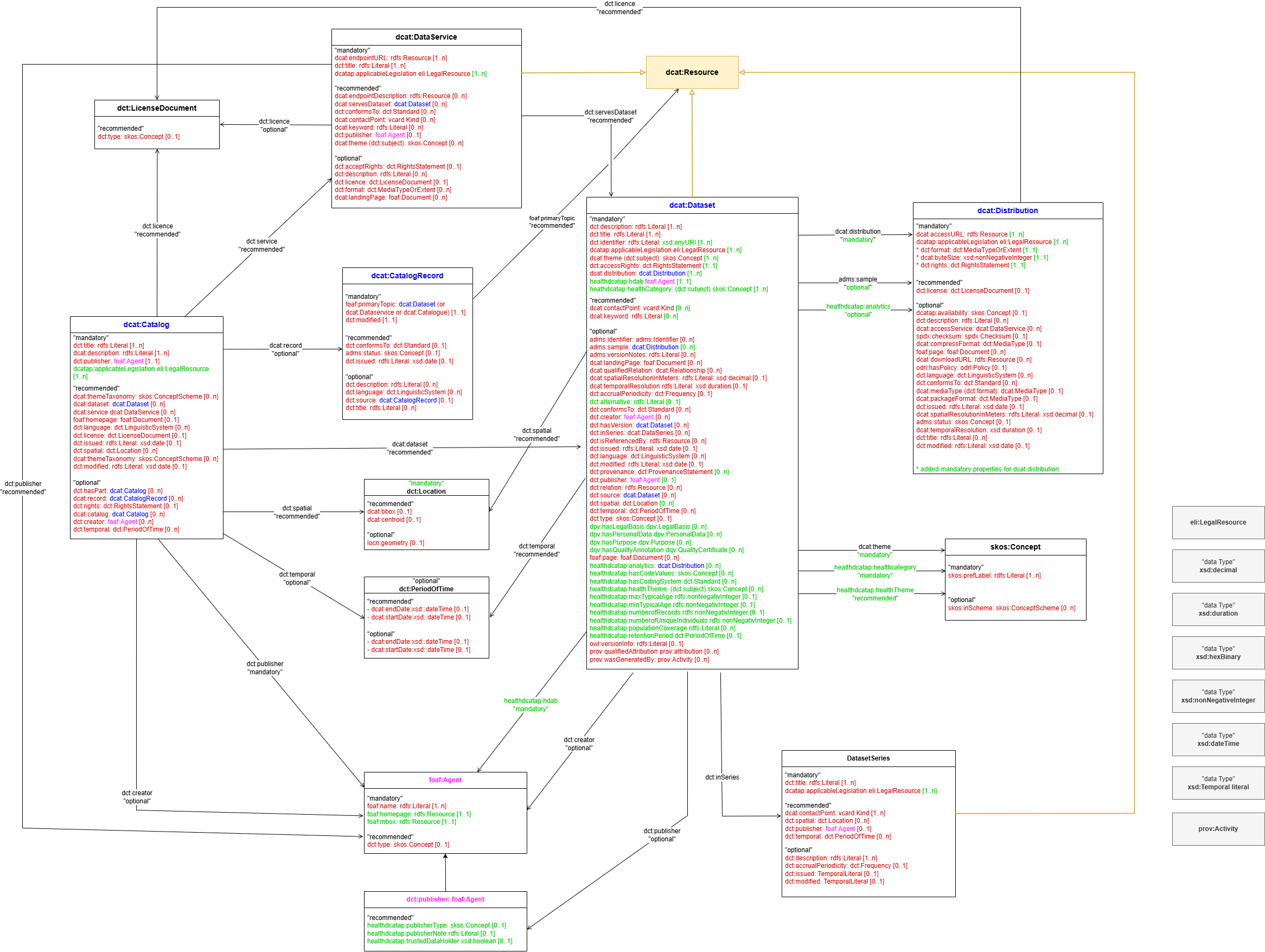Select the dcat:Distribution class header
Viewport: 1265px width, 952px height.
click(x=1007, y=210)
